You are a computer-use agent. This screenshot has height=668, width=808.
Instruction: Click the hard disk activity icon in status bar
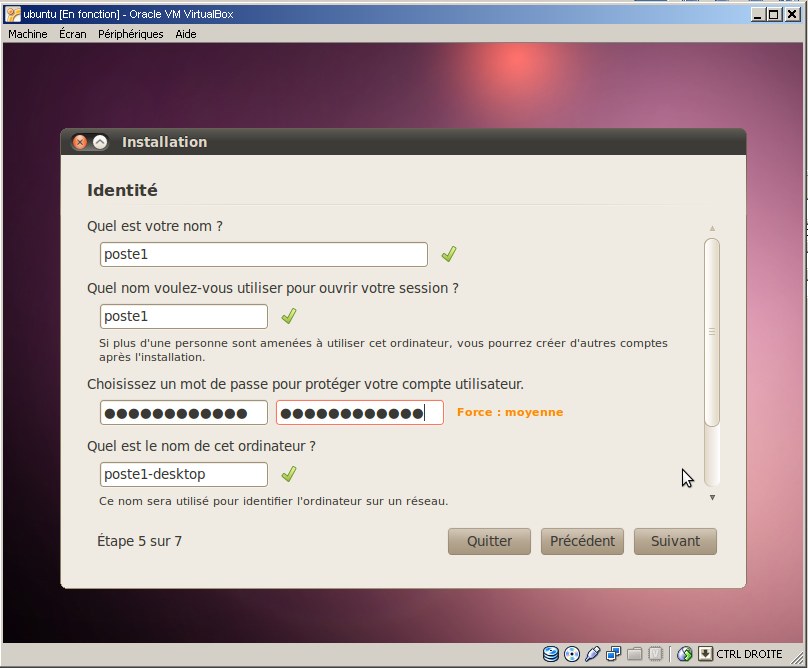pos(551,654)
